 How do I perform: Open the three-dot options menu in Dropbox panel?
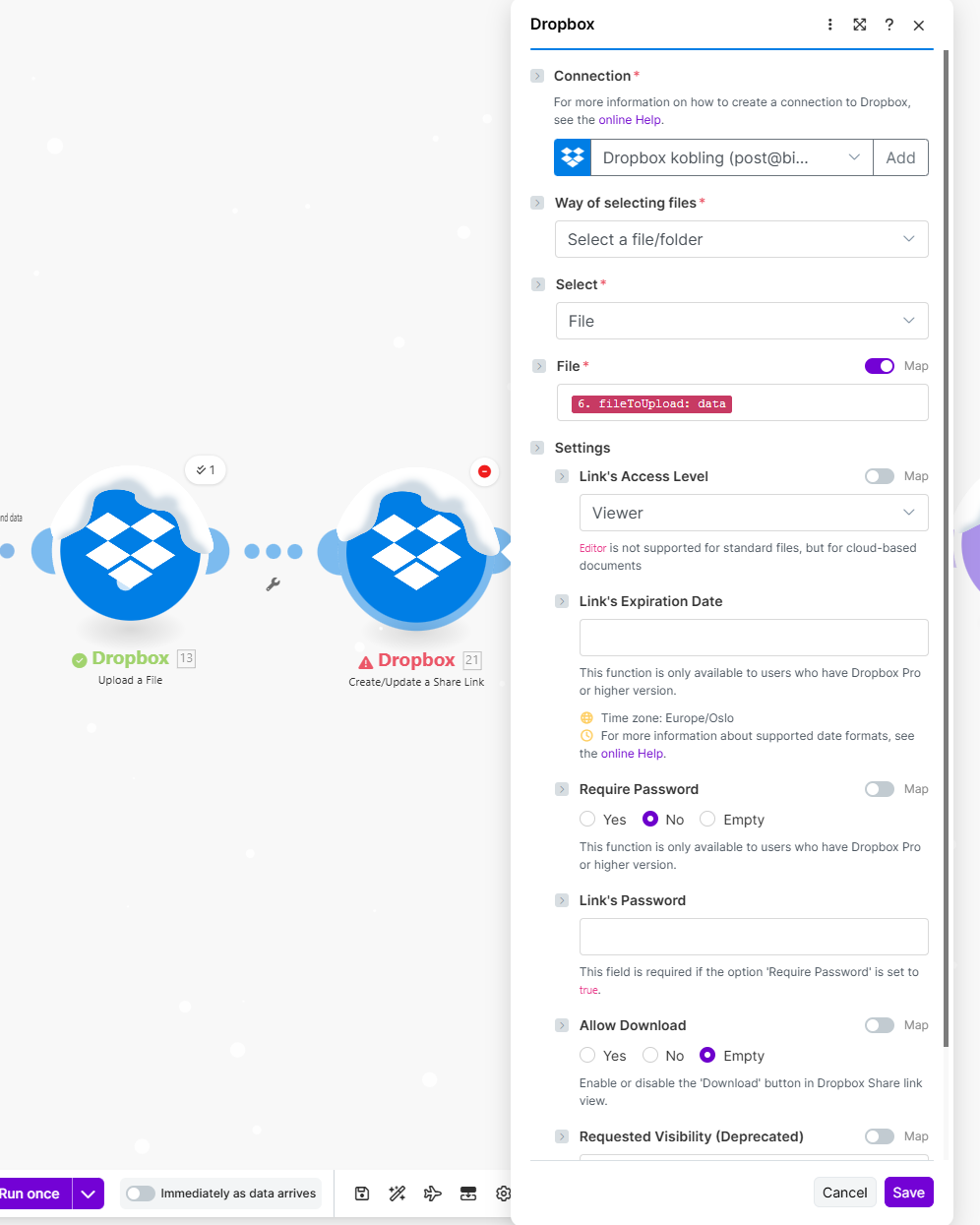click(830, 25)
